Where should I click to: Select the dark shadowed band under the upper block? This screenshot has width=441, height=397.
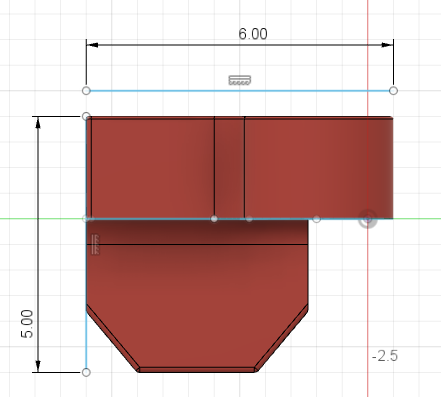(197, 232)
